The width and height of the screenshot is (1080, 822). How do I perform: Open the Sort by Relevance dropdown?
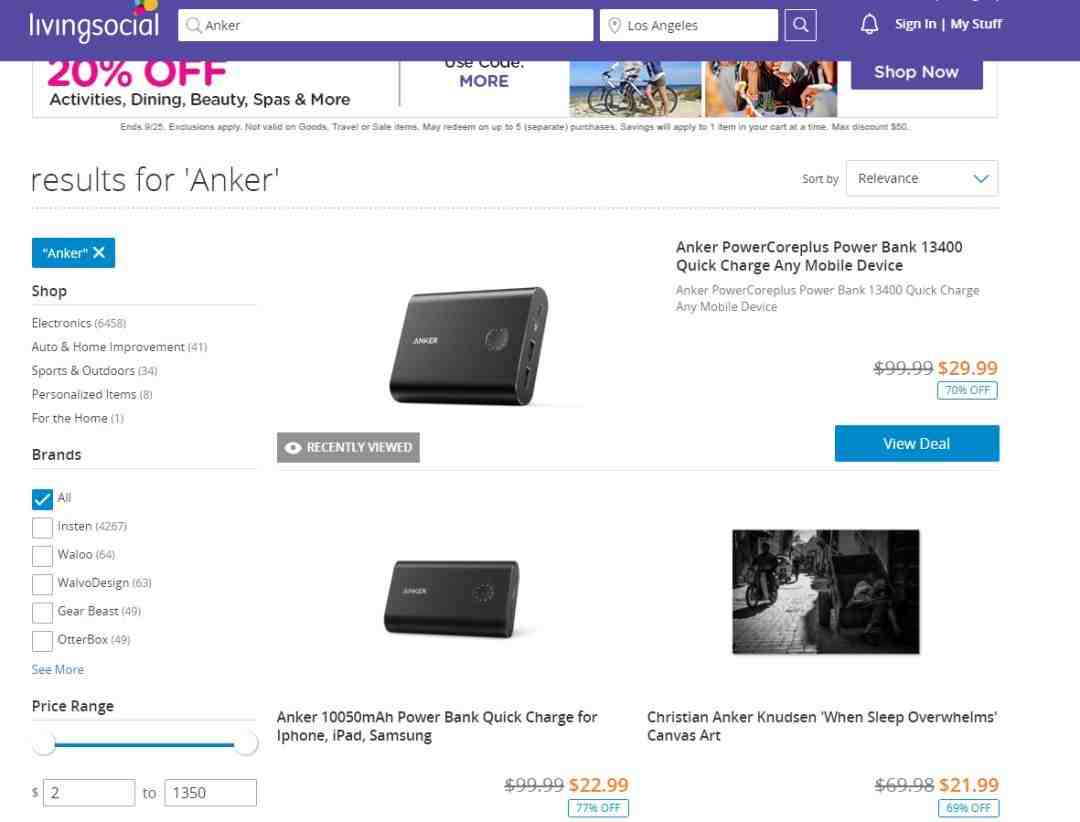point(922,178)
